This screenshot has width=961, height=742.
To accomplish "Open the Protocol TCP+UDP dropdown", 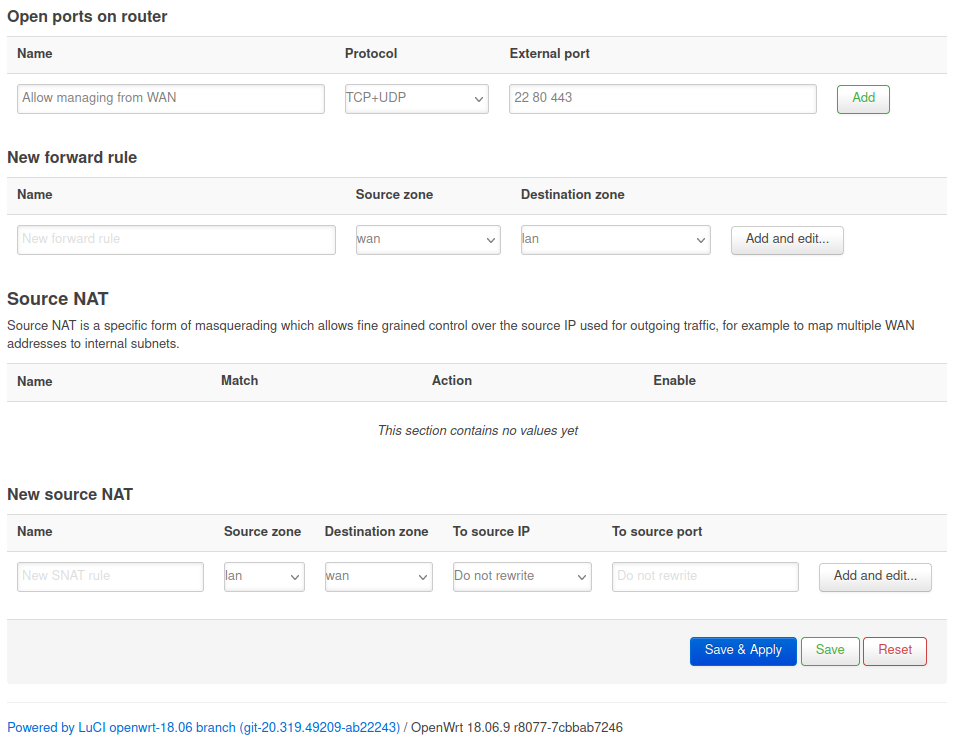I will (x=416, y=99).
